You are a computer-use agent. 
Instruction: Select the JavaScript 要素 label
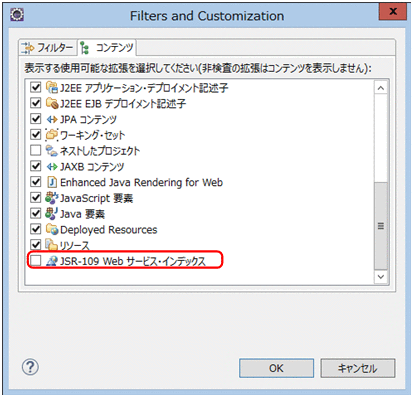[x=96, y=198]
